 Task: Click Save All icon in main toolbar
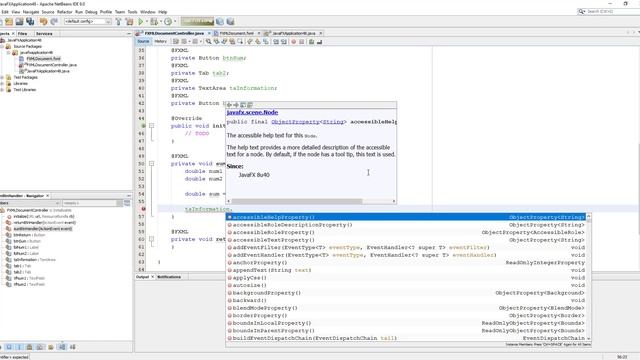(30, 21)
